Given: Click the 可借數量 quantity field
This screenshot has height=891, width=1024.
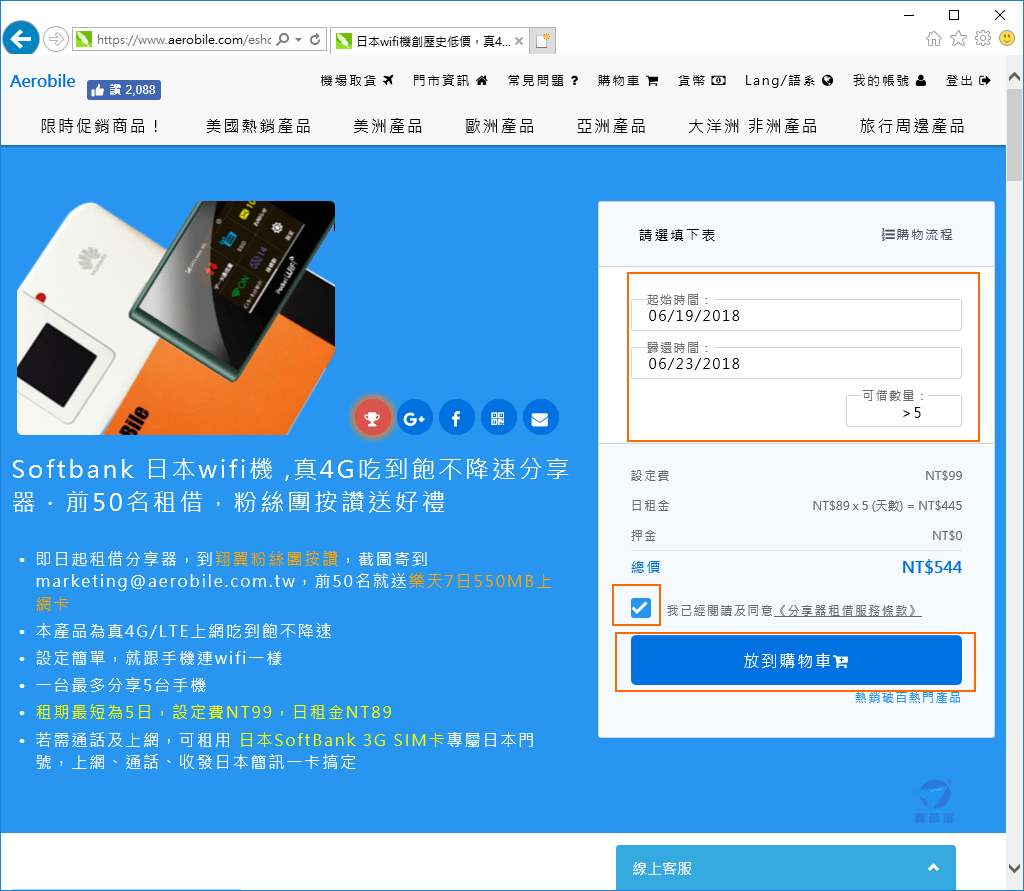Looking at the screenshot, I should (904, 412).
